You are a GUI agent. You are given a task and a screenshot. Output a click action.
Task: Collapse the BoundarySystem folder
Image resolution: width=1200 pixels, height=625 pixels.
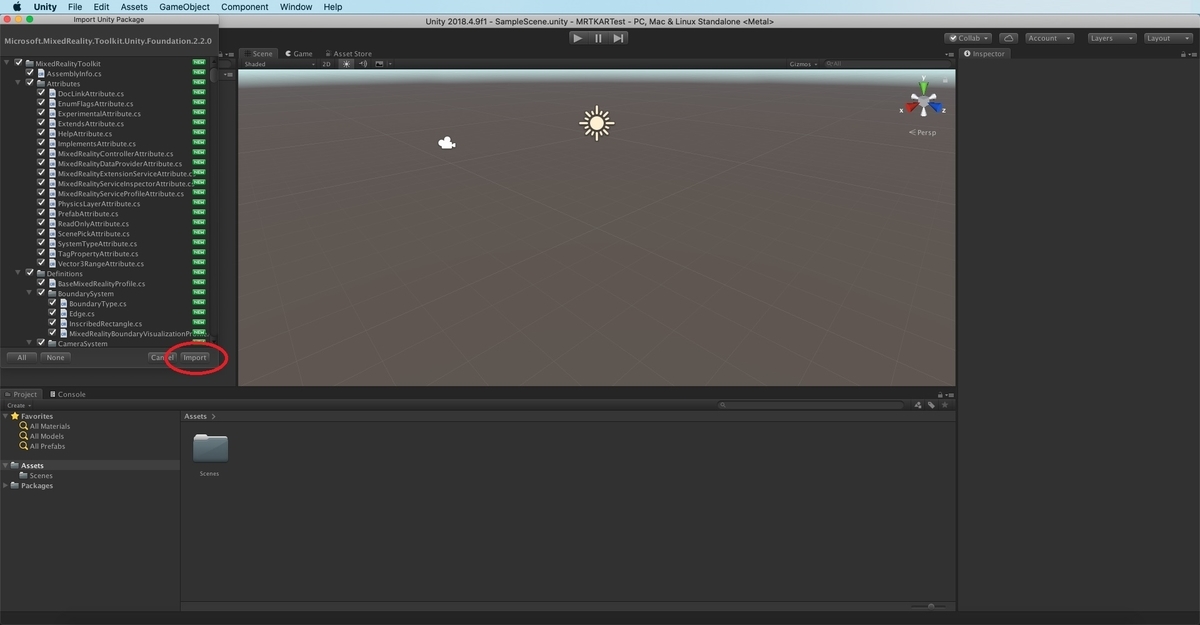point(29,294)
